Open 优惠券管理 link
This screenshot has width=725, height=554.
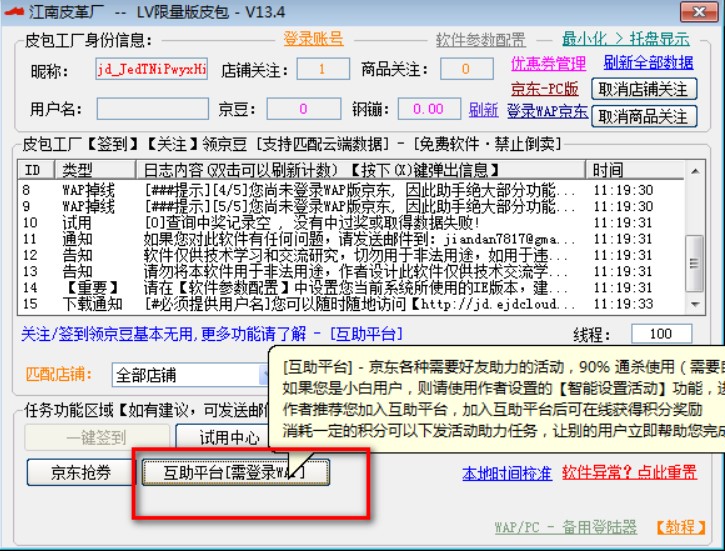click(x=548, y=63)
